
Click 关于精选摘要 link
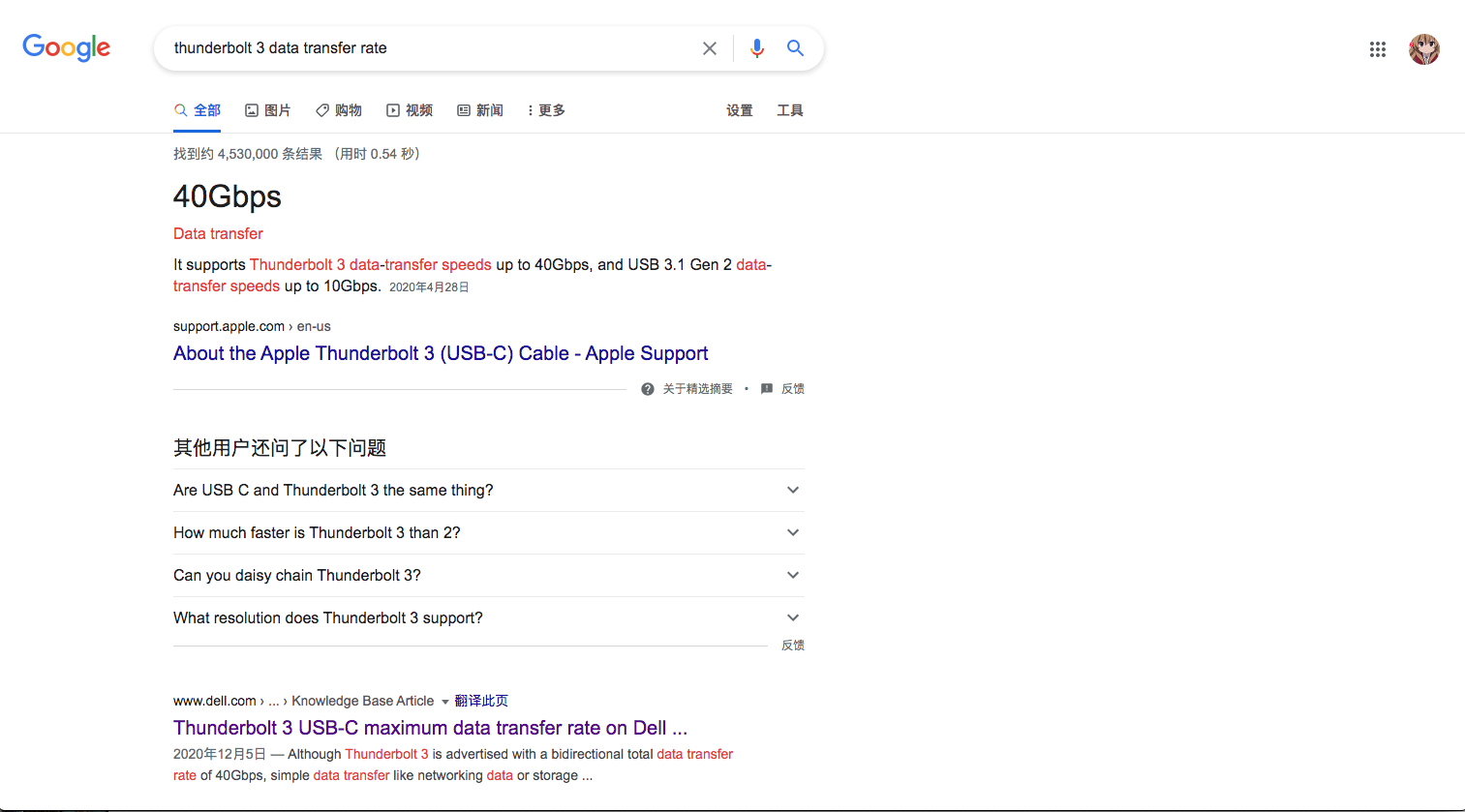[x=697, y=389]
